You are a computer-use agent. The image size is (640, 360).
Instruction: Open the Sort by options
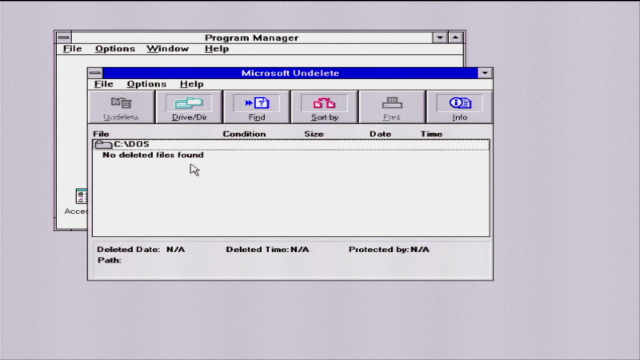coord(324,107)
